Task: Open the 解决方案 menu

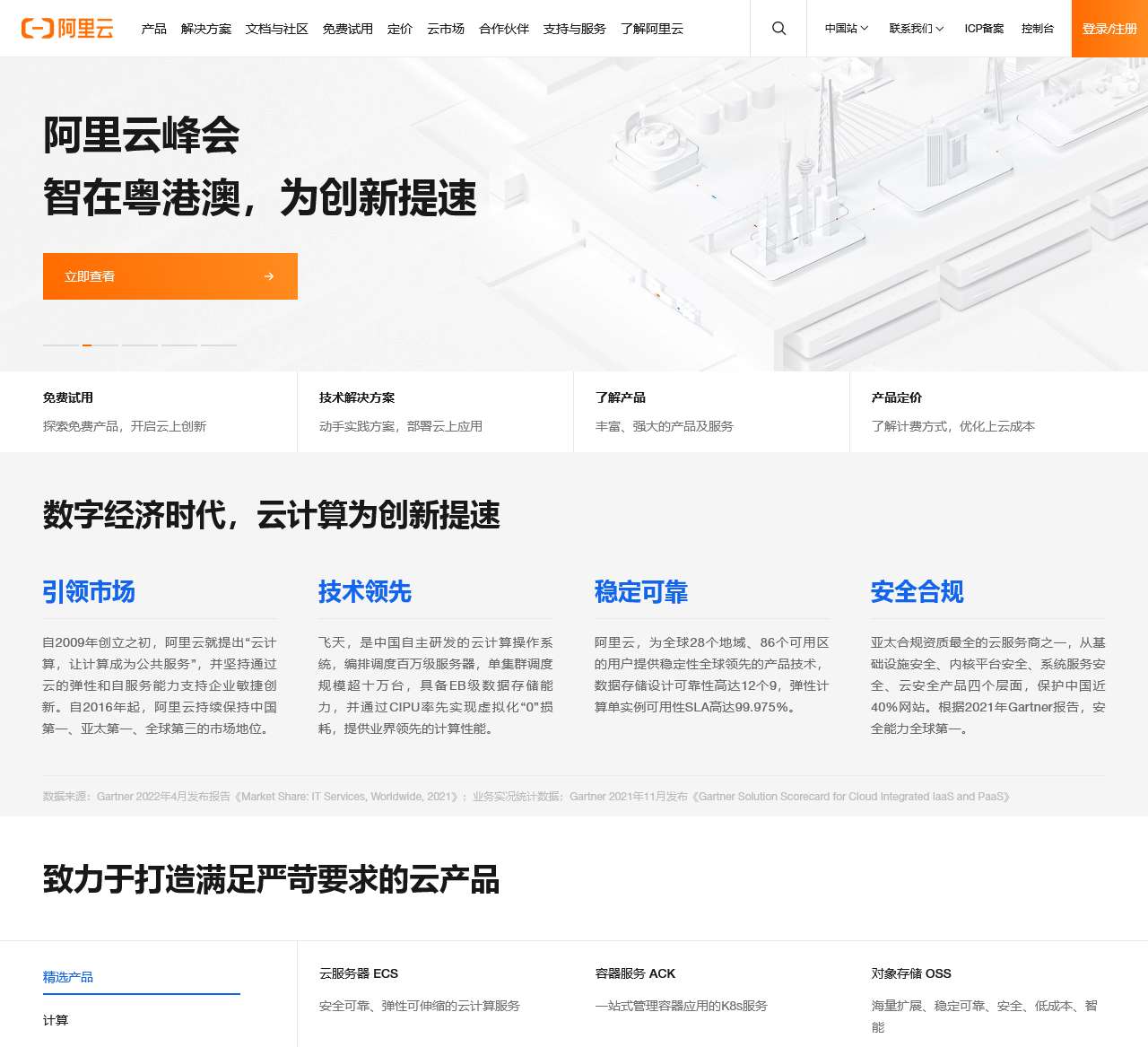Action: pyautogui.click(x=205, y=29)
